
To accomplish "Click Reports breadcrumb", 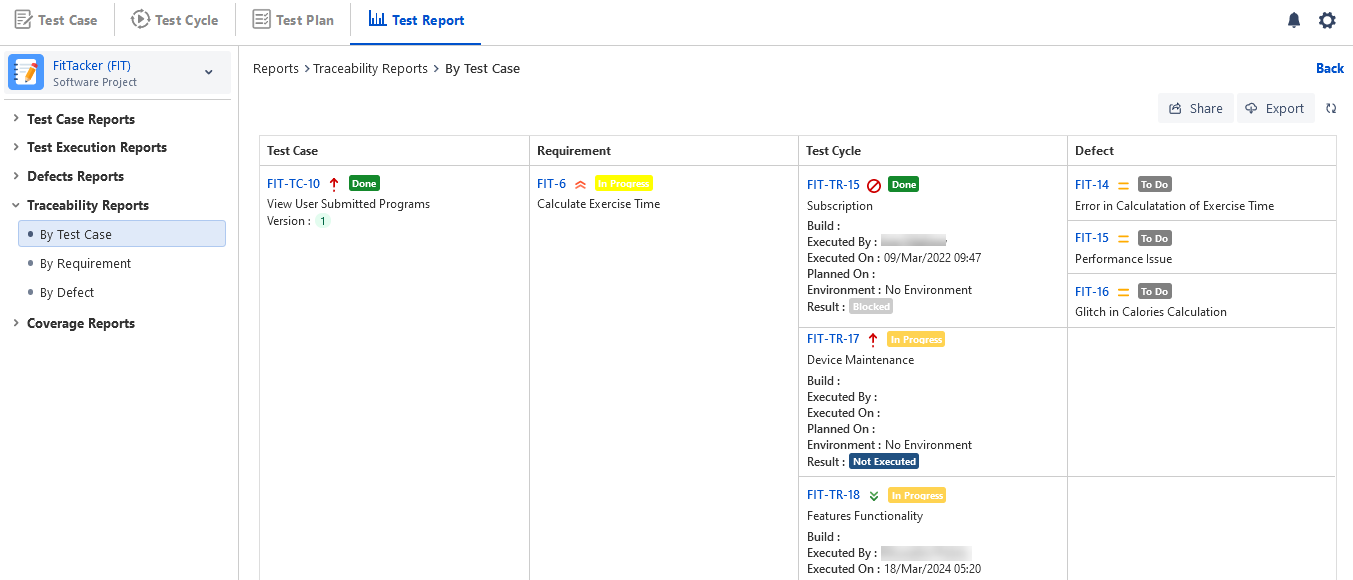I will click(x=276, y=69).
